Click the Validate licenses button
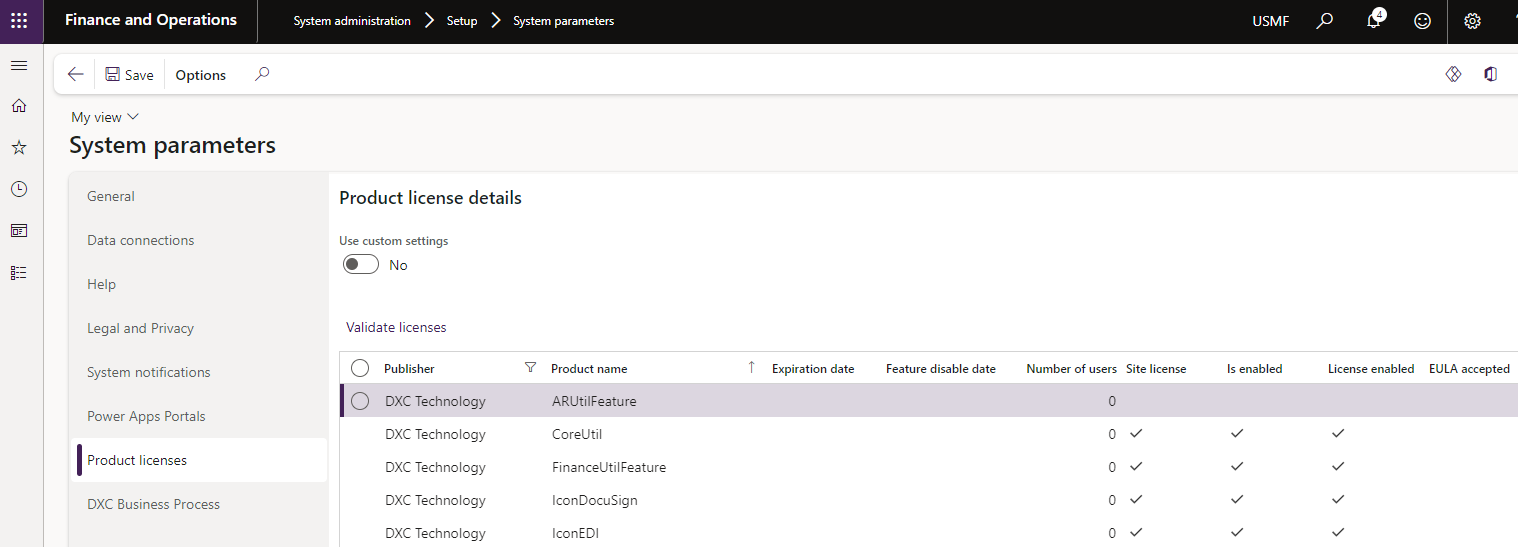 pyautogui.click(x=396, y=327)
